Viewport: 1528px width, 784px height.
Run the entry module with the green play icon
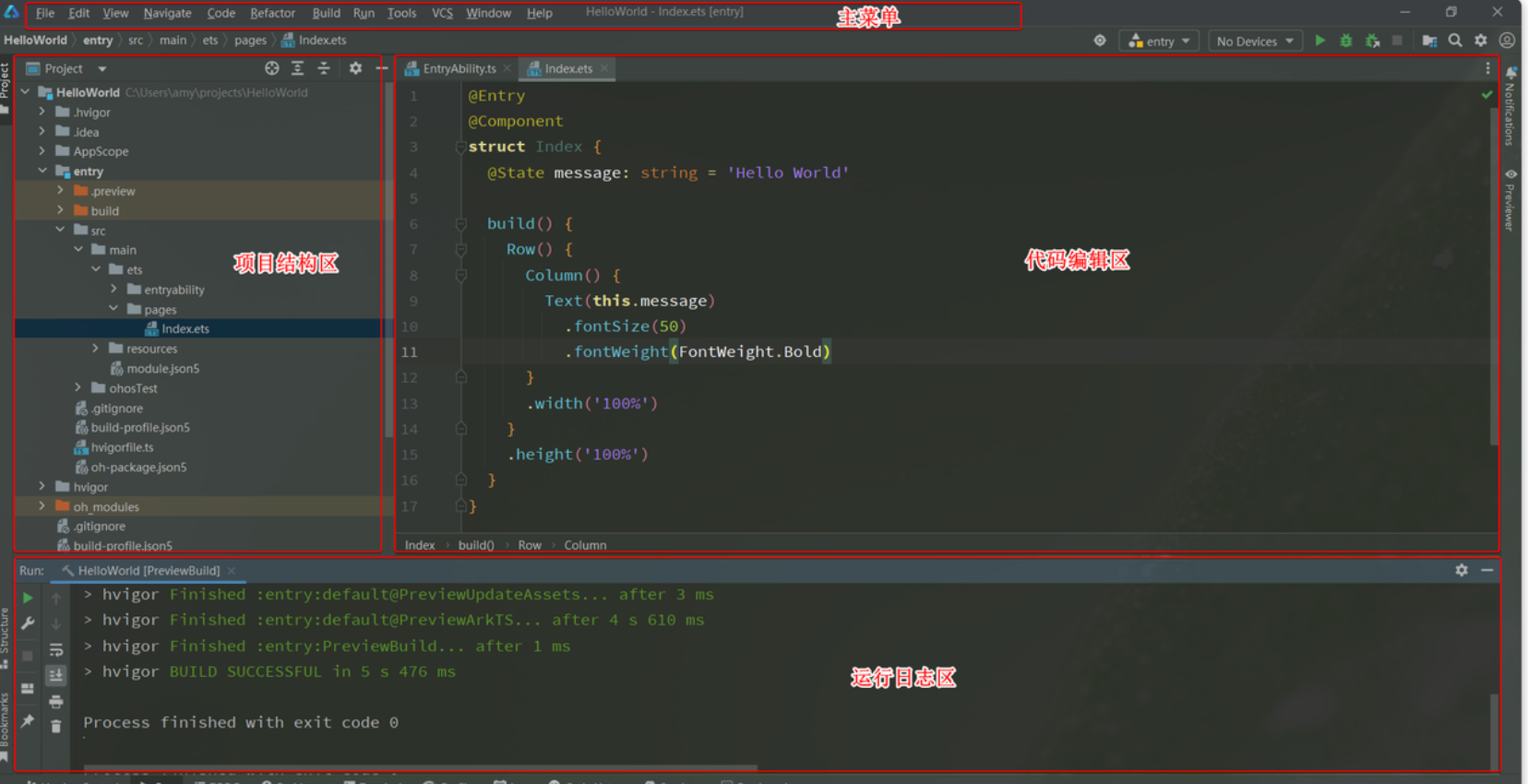point(1320,41)
